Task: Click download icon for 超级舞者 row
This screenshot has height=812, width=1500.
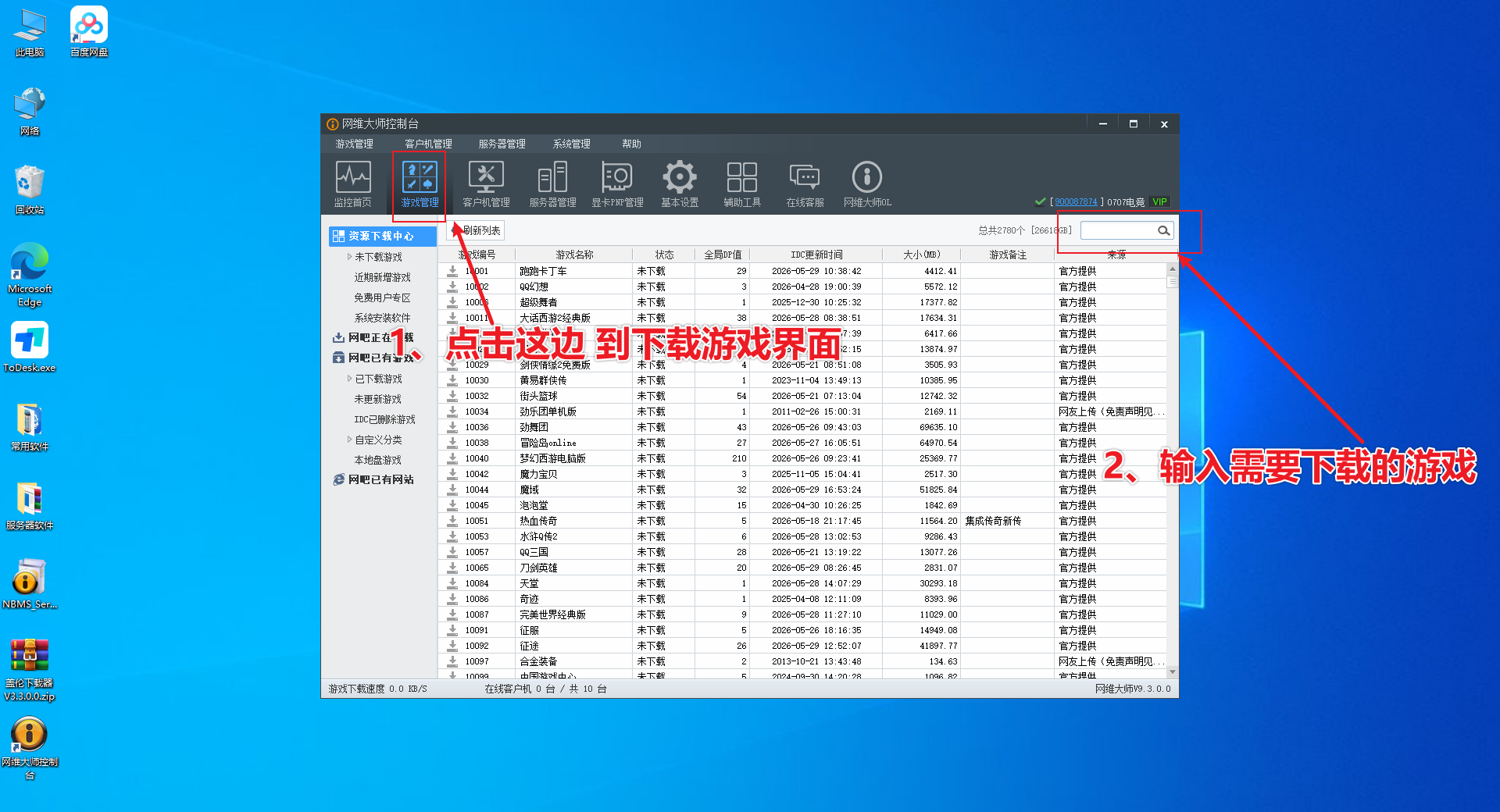Action: click(x=452, y=302)
